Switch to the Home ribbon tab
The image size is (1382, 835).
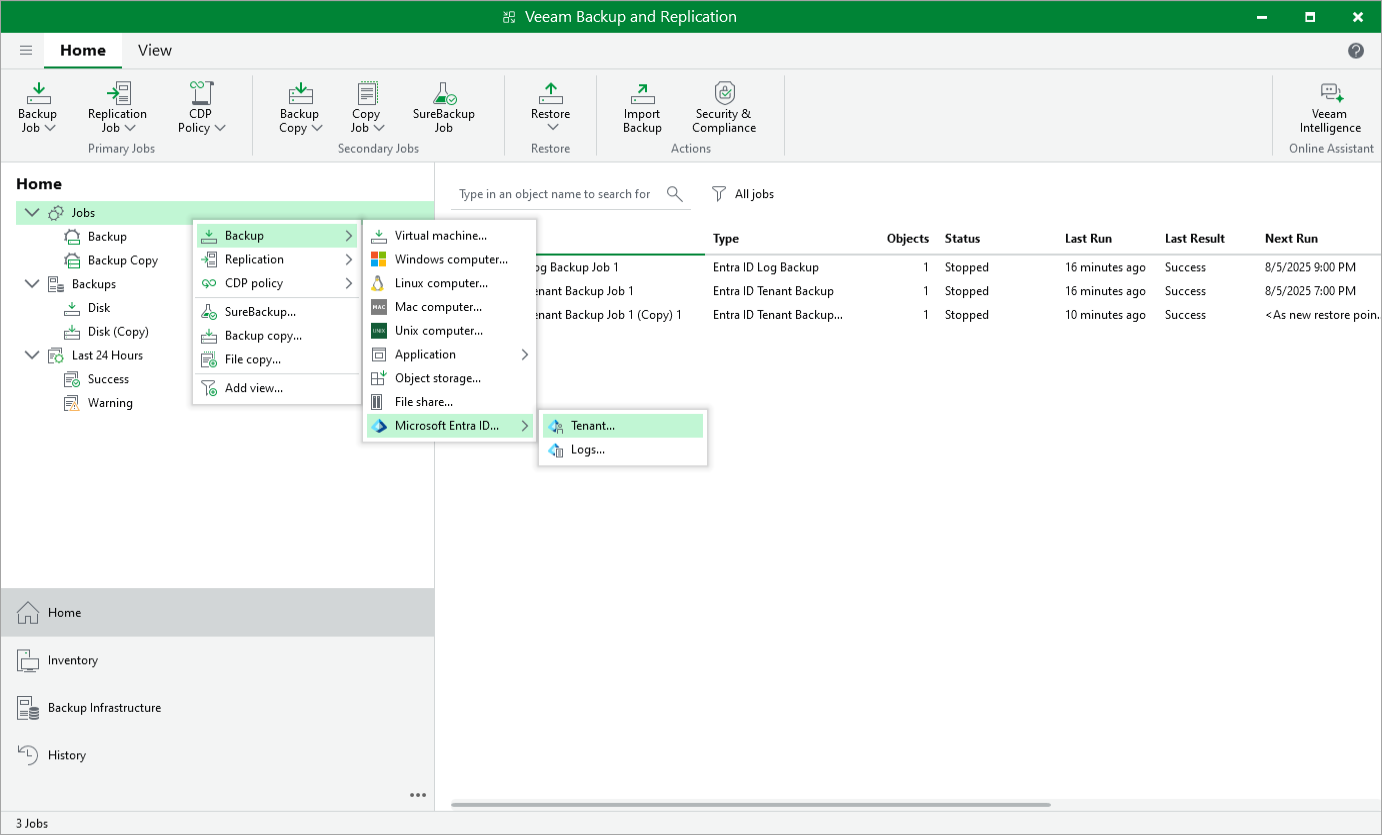pos(83,51)
